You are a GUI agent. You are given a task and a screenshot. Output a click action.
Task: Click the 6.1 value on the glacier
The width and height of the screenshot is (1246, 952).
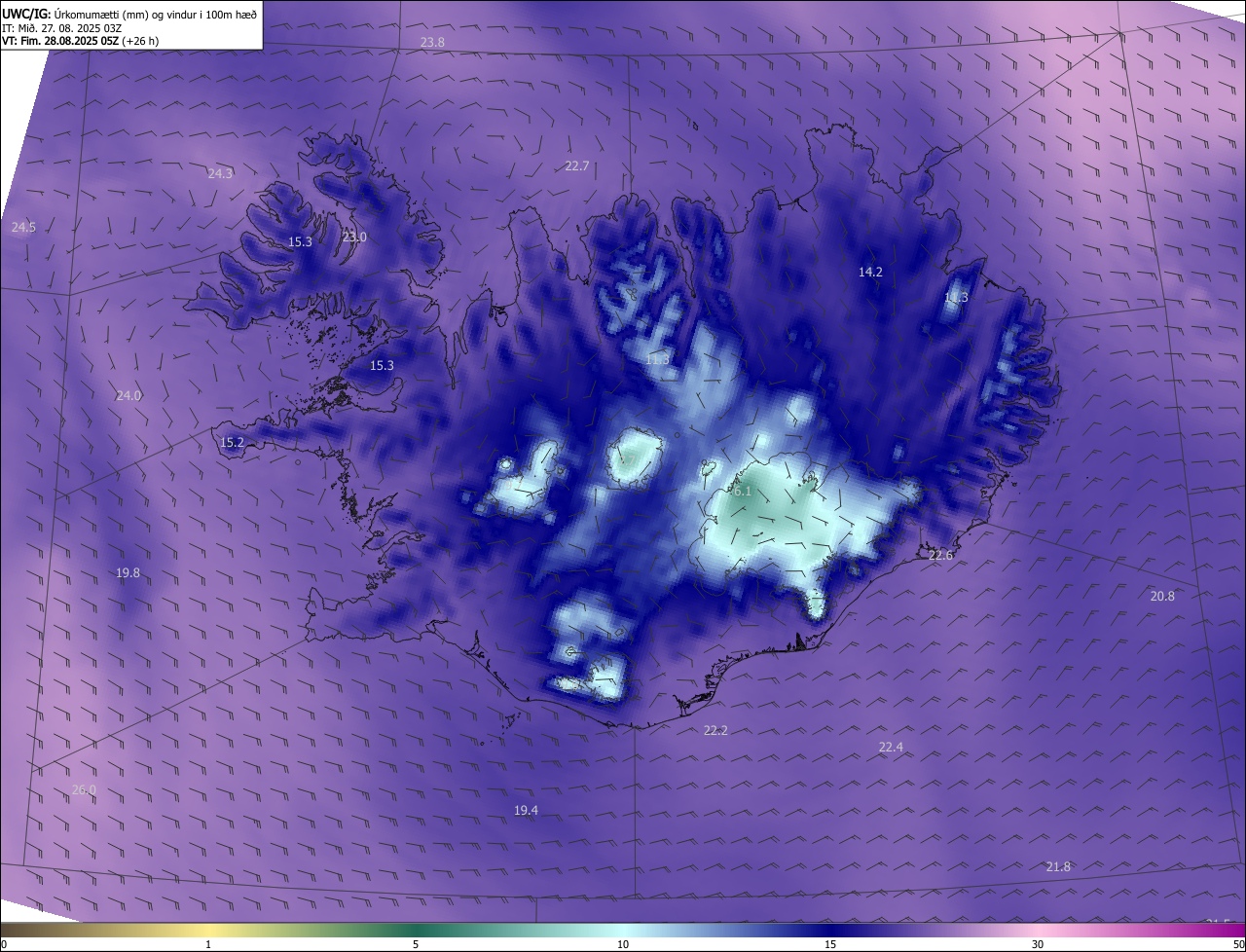742,491
